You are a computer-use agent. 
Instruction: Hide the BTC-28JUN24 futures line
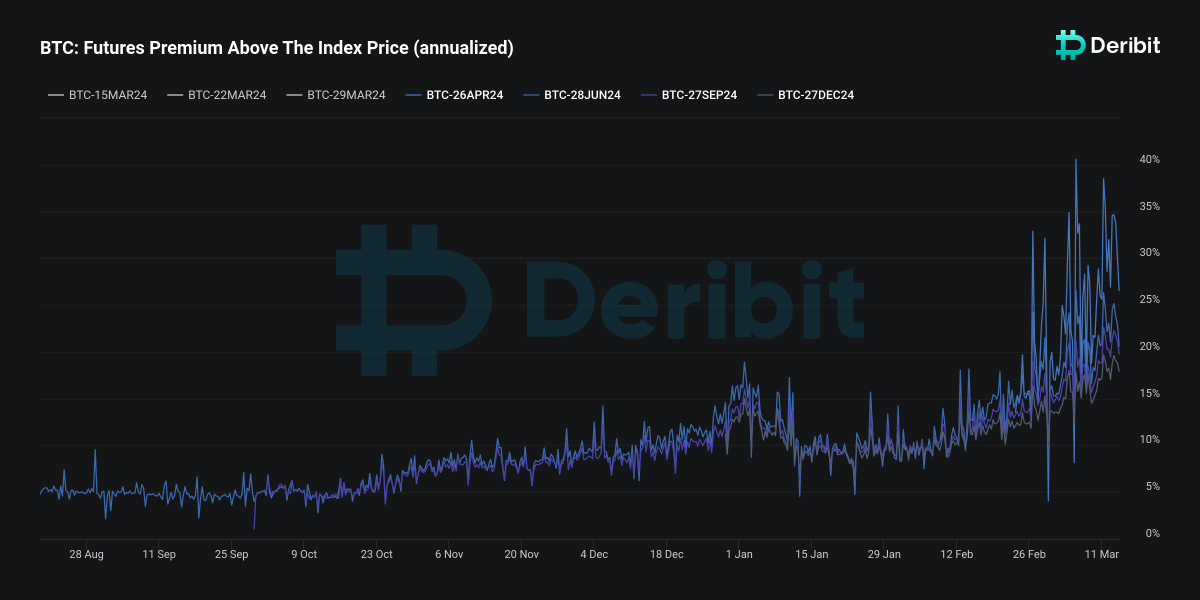click(x=582, y=95)
